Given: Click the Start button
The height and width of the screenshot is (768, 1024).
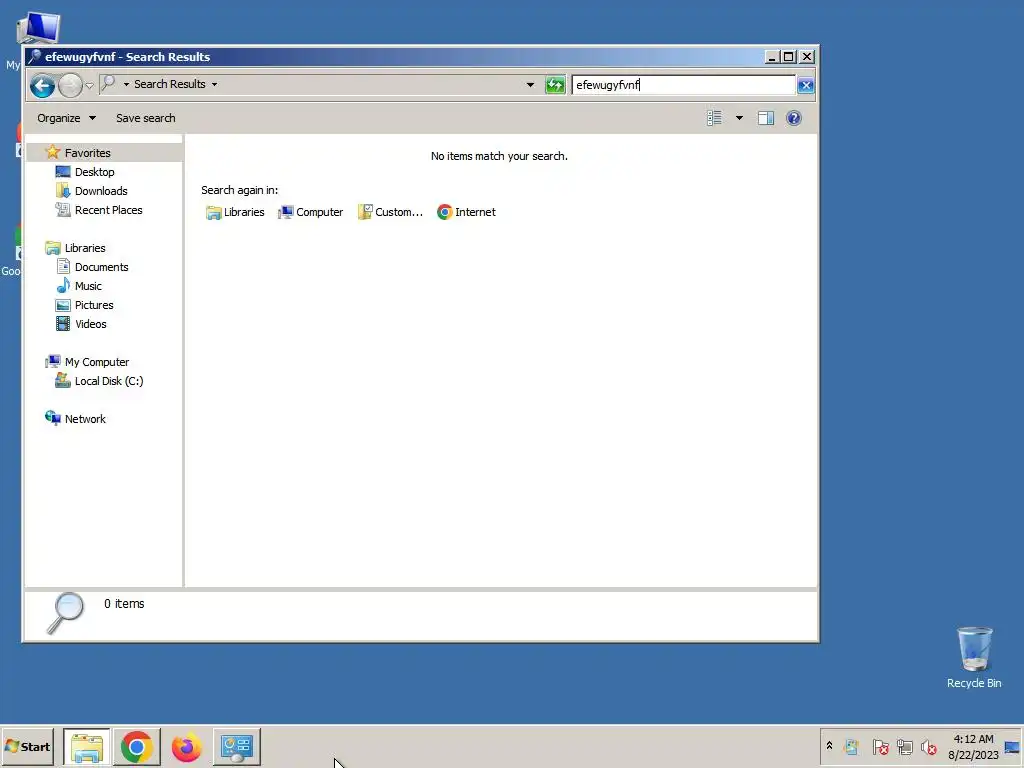Looking at the screenshot, I should pos(27,746).
